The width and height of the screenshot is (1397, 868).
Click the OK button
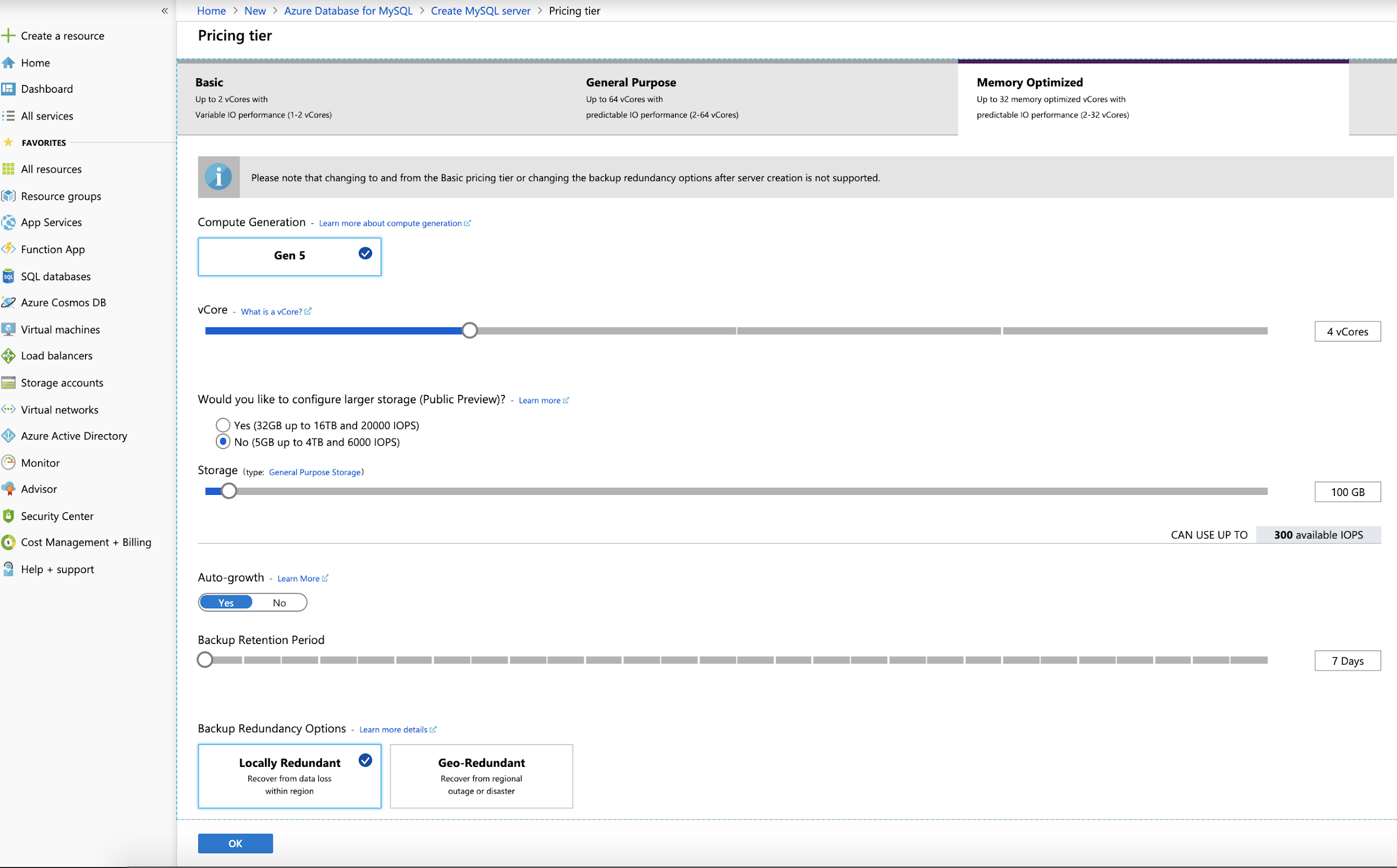point(235,843)
